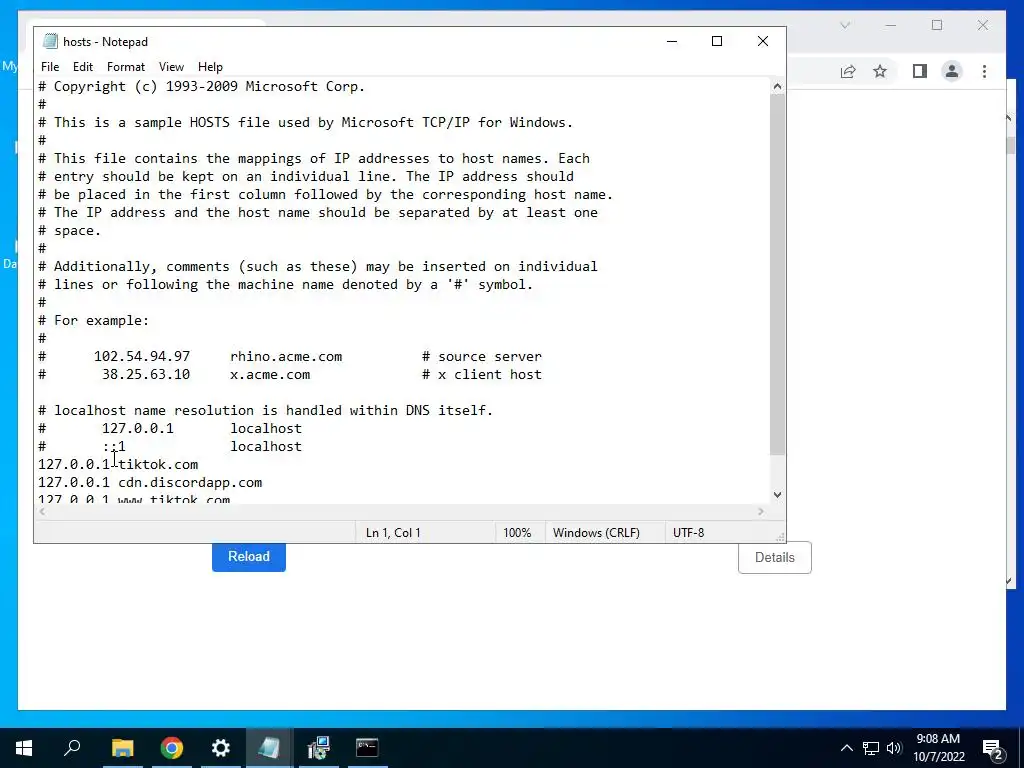Open the Format menu in Notepad
This screenshot has width=1024, height=768.
click(x=125, y=67)
